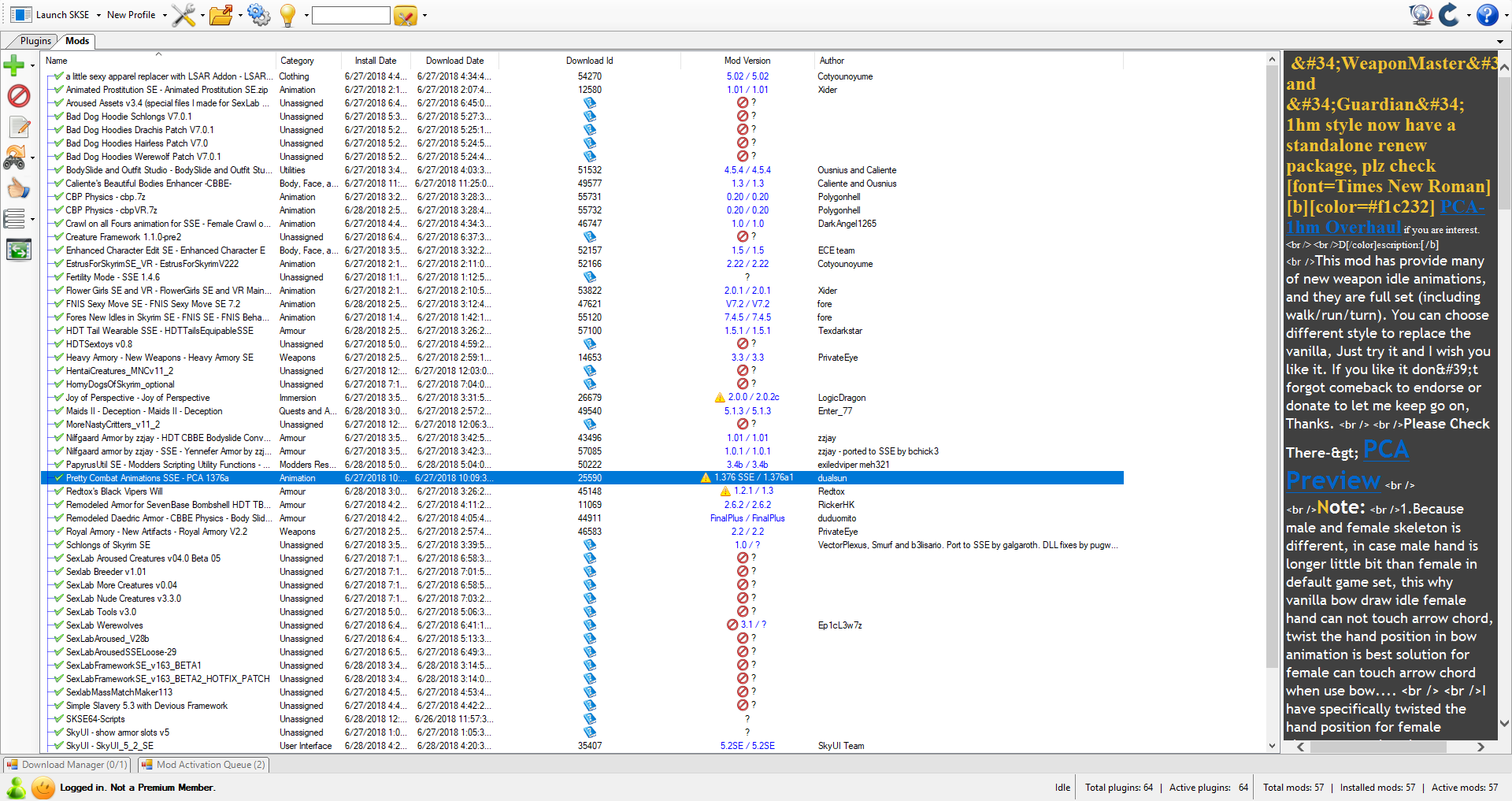Click Download Id icon for SKSE64-Scripts
The image size is (1512, 801).
(590, 719)
